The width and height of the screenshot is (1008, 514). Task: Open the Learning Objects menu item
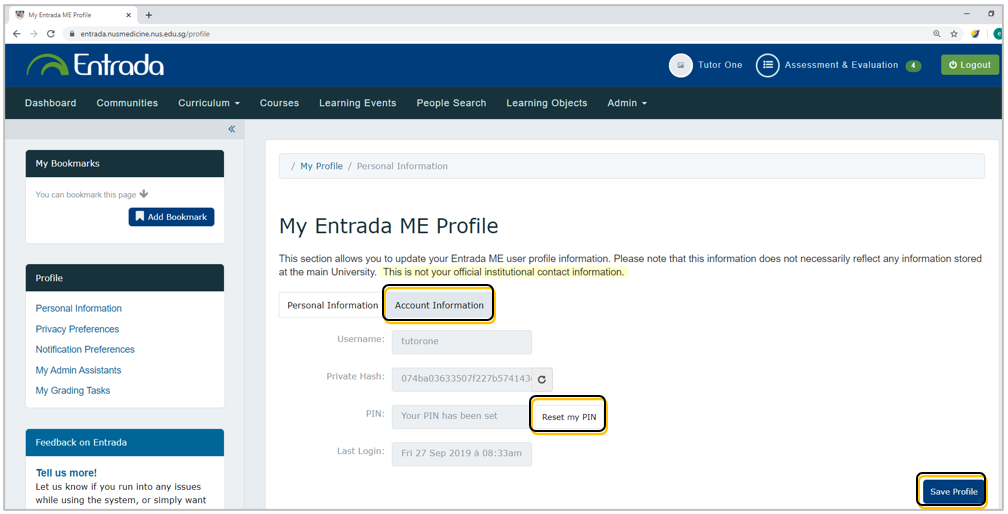click(546, 103)
